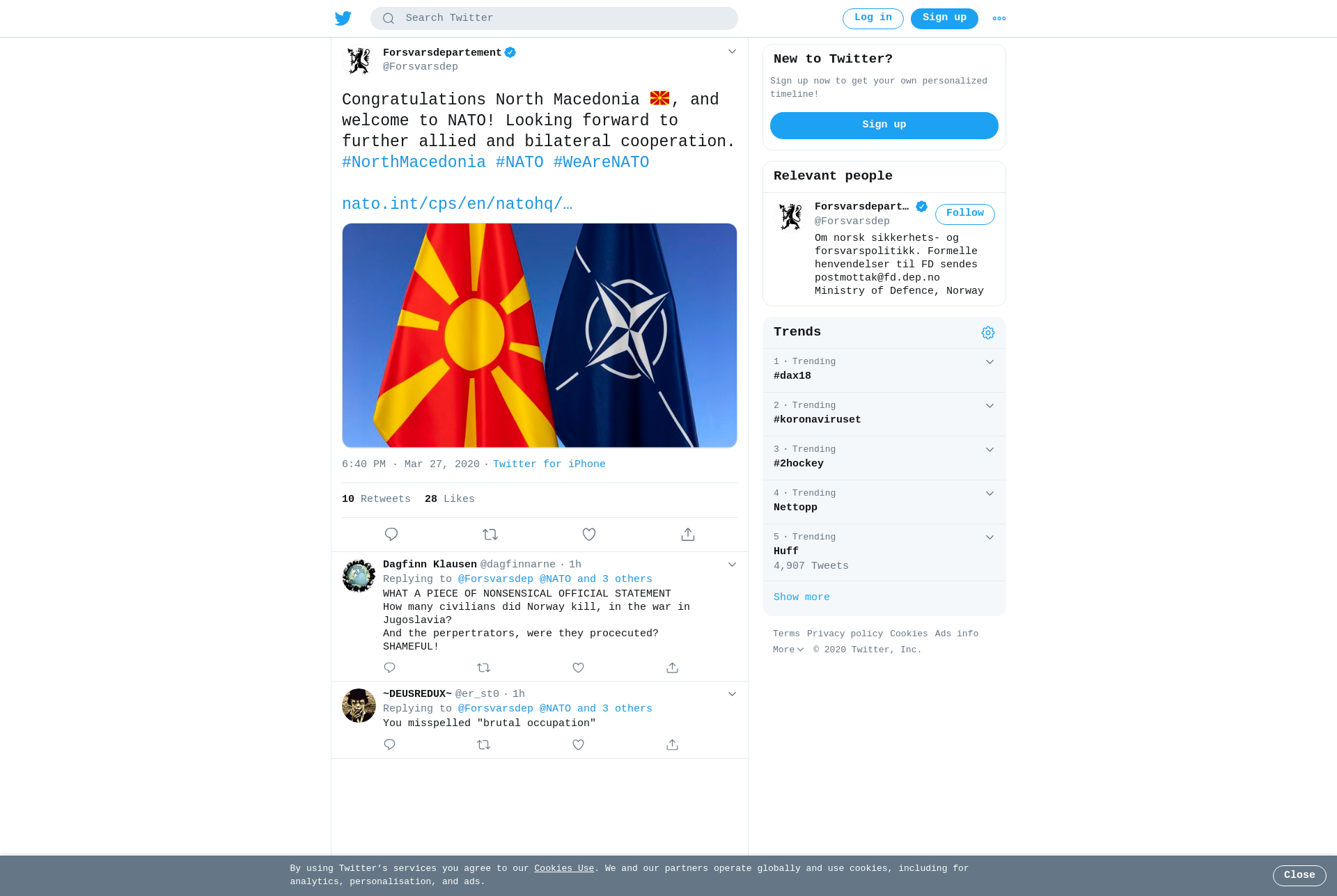
Task: Like the main Forsvarsdepartement tweet
Action: click(x=589, y=534)
